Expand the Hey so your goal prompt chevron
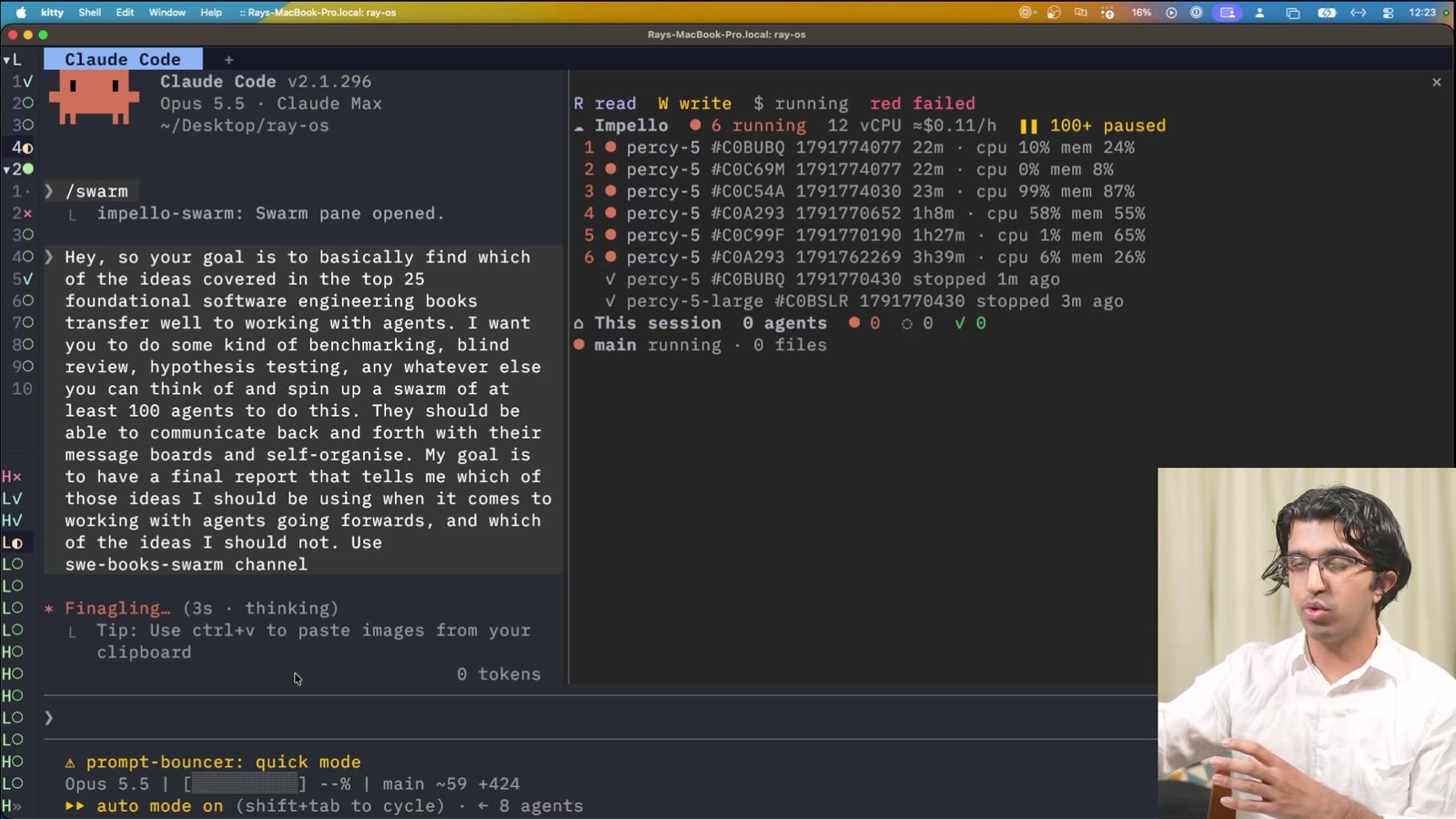The height and width of the screenshot is (819, 1456). [x=49, y=258]
